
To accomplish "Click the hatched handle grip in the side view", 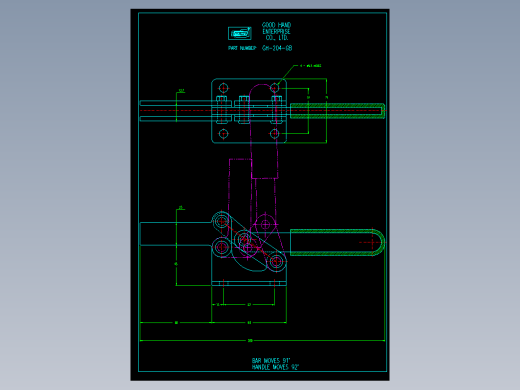I will click(337, 242).
